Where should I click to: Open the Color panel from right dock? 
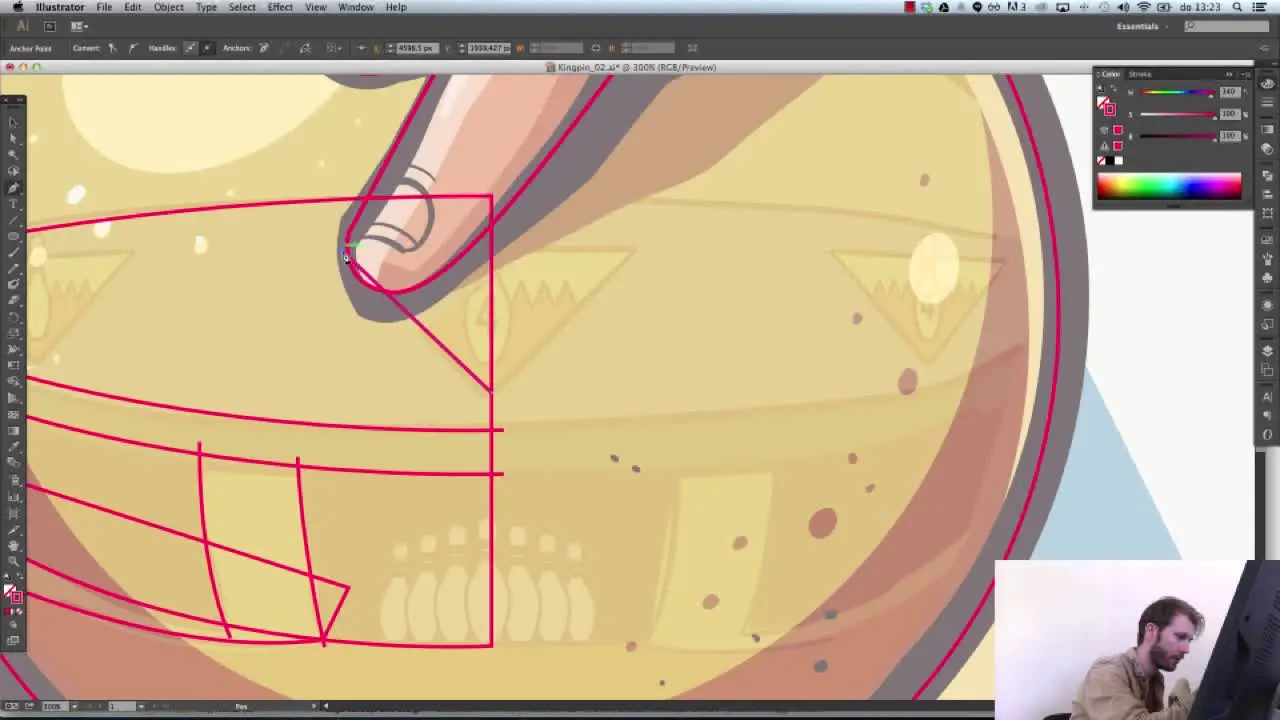[x=1268, y=86]
